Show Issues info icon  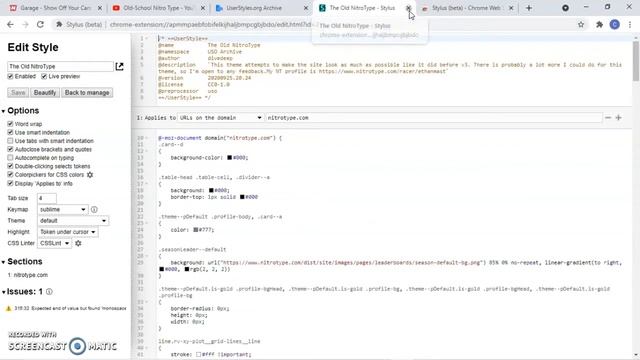[x=49, y=292]
